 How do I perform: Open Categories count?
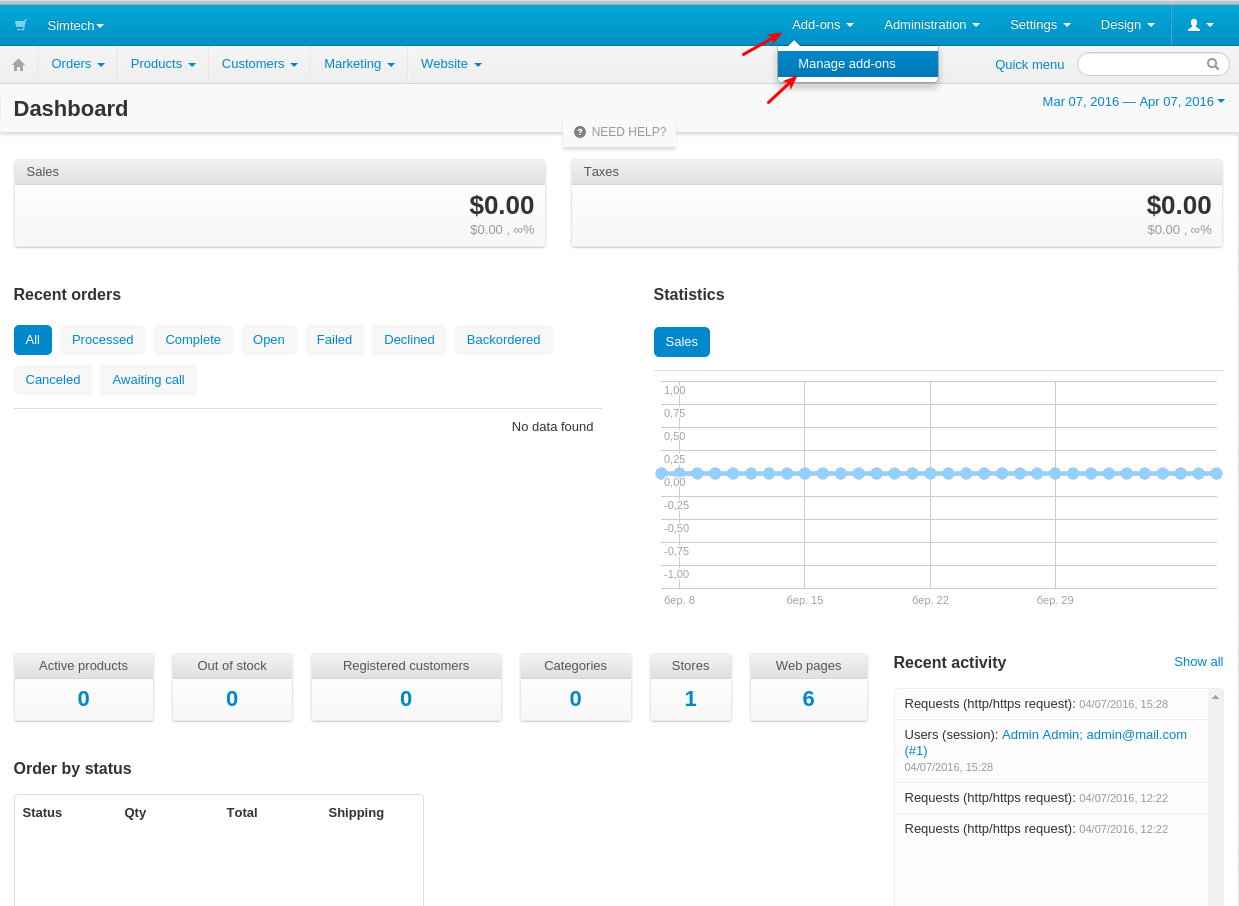pyautogui.click(x=576, y=699)
